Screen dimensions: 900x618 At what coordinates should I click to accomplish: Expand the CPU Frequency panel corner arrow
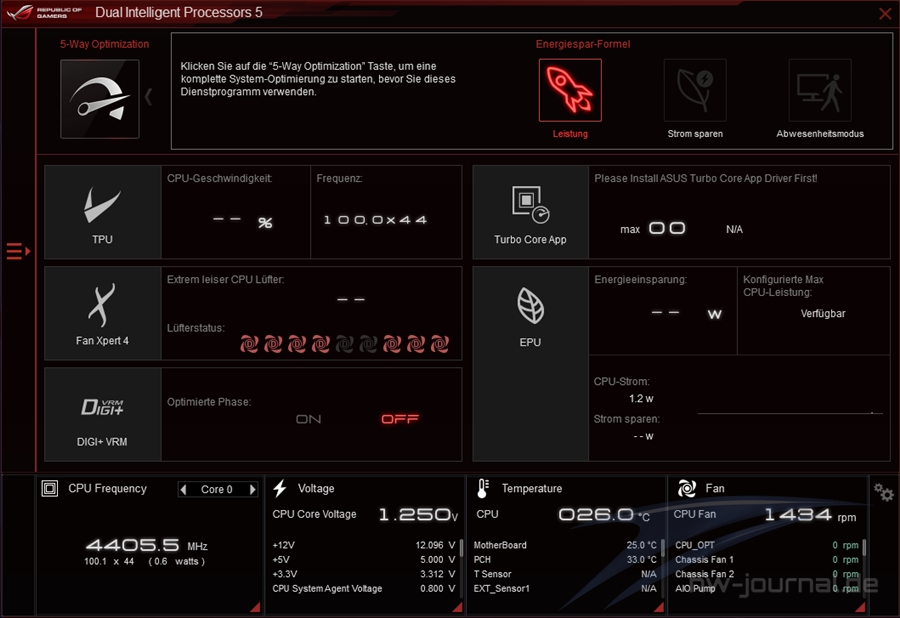point(255,607)
